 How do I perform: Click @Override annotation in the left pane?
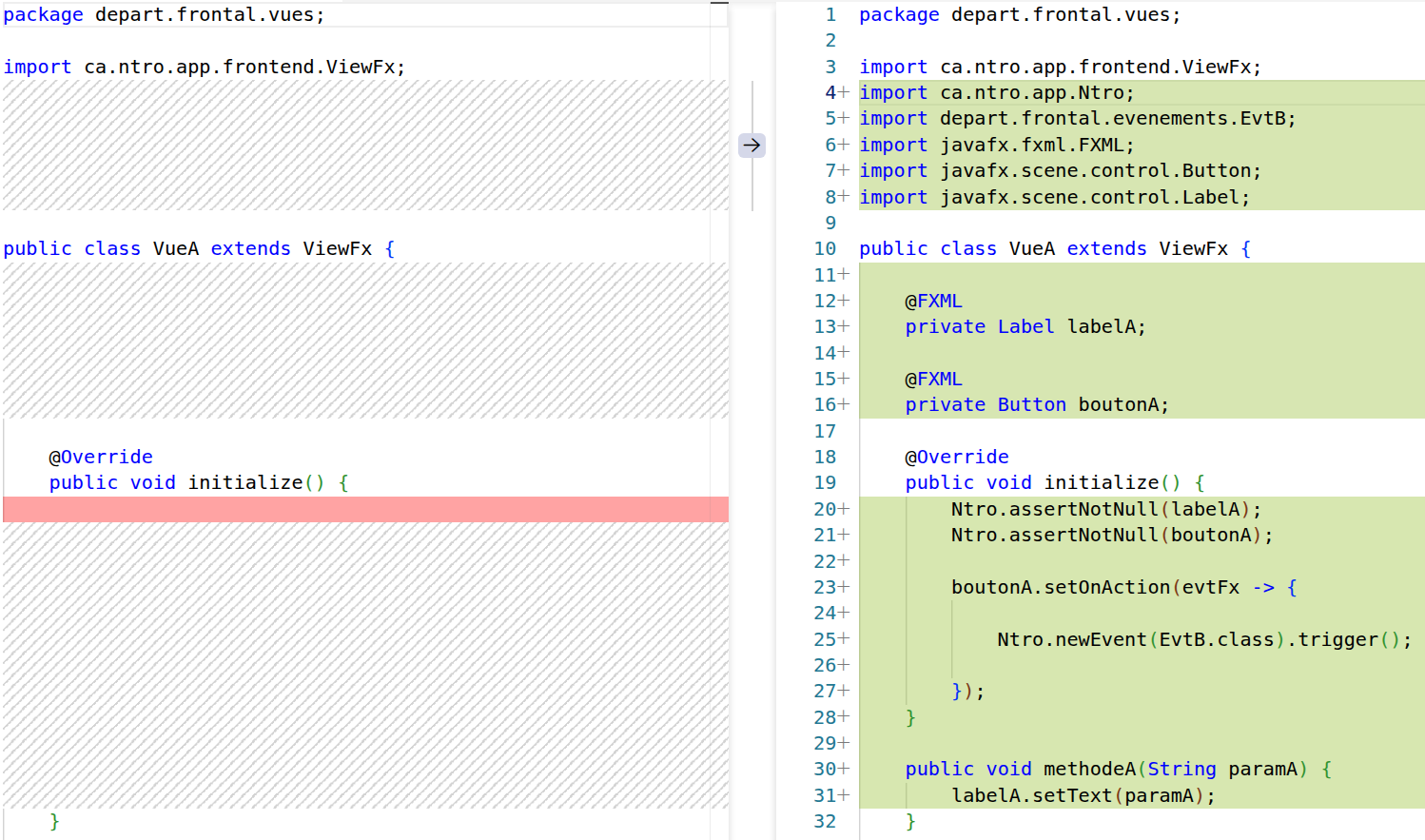[101, 457]
